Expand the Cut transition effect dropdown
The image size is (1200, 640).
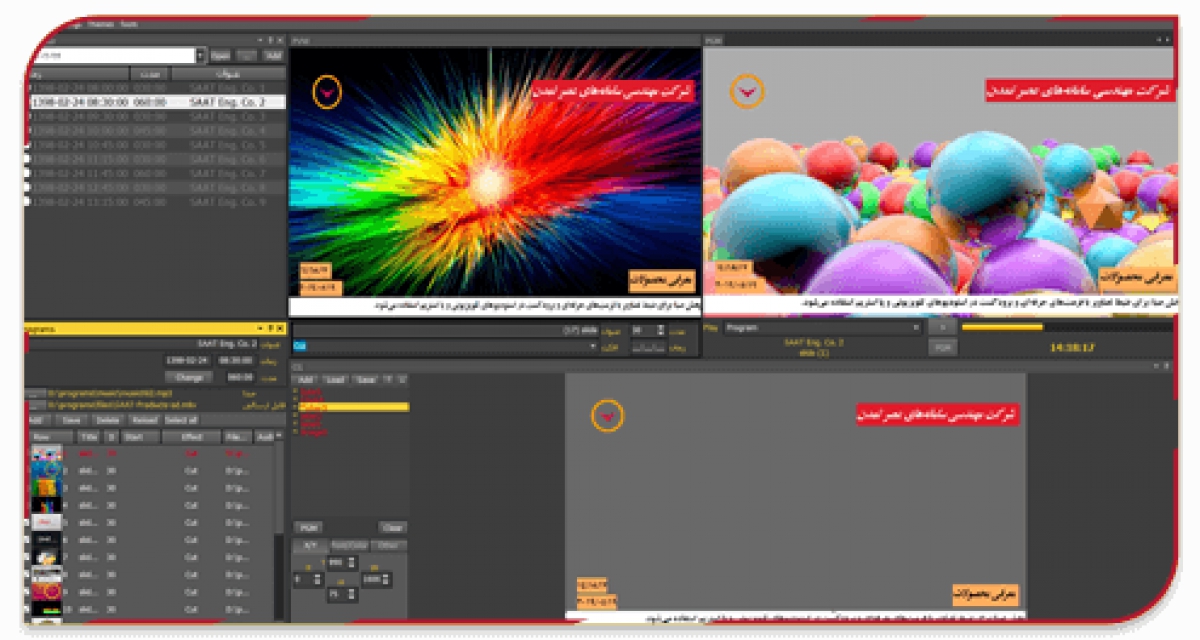593,346
